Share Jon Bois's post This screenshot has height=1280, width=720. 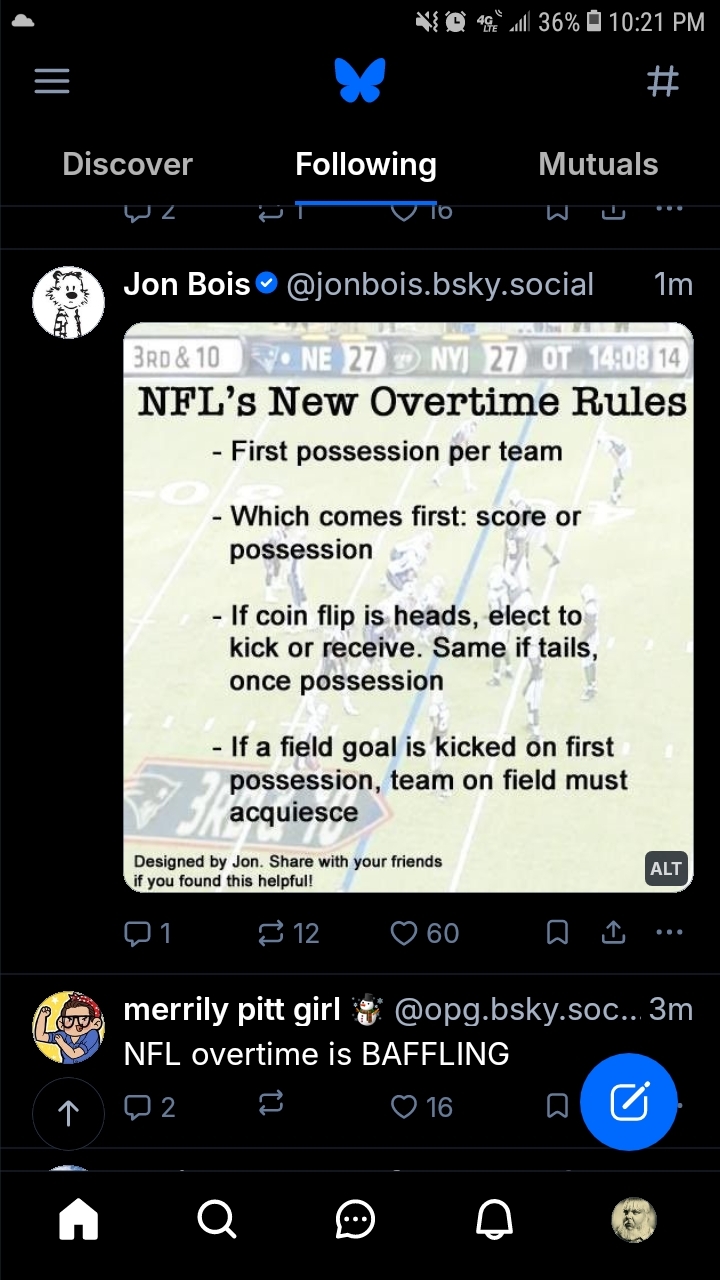click(x=613, y=933)
